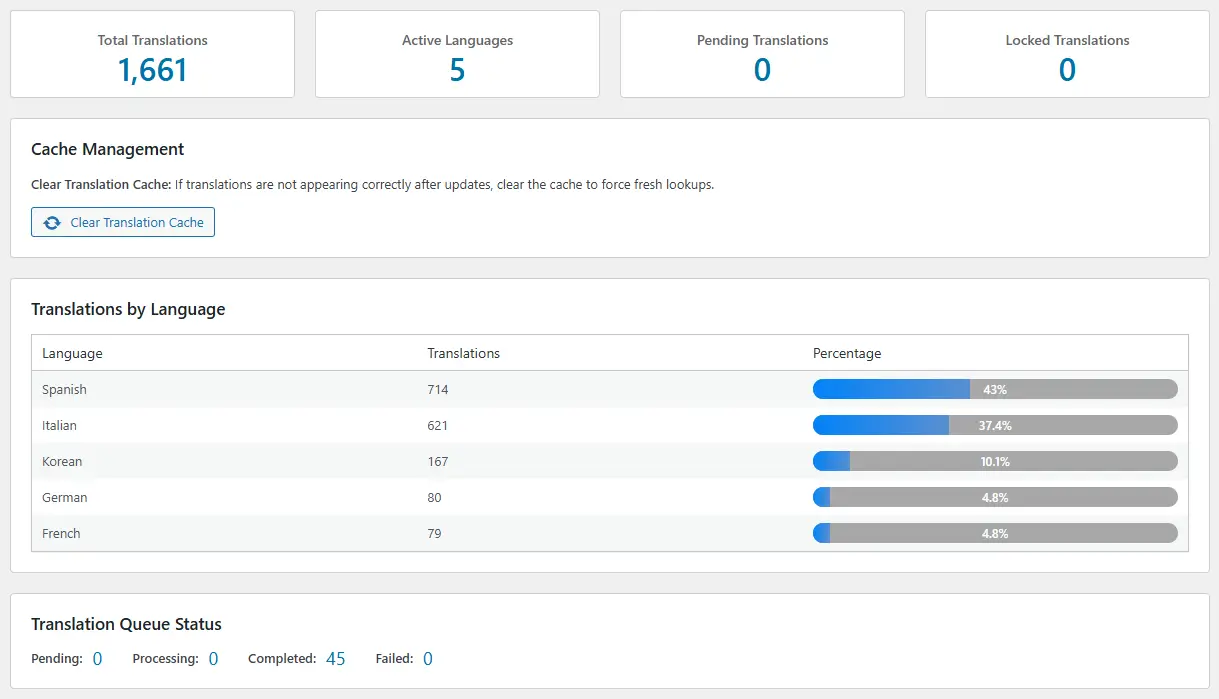
Task: Click the Korean 10.1% progress bar
Action: 995,461
